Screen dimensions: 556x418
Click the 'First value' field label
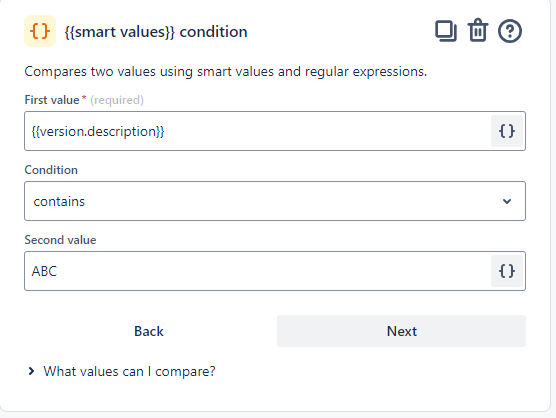(52, 100)
